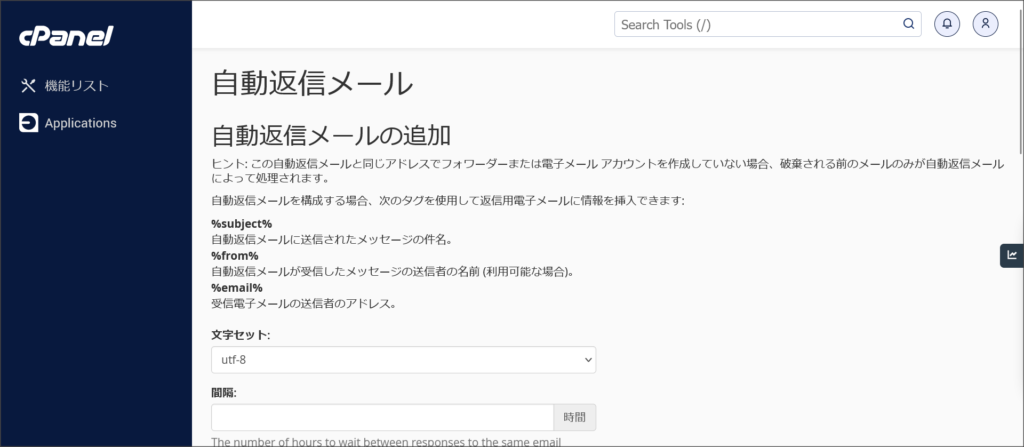Open the 文字セット utf-8 dropdown
The image size is (1024, 447).
(x=403, y=360)
